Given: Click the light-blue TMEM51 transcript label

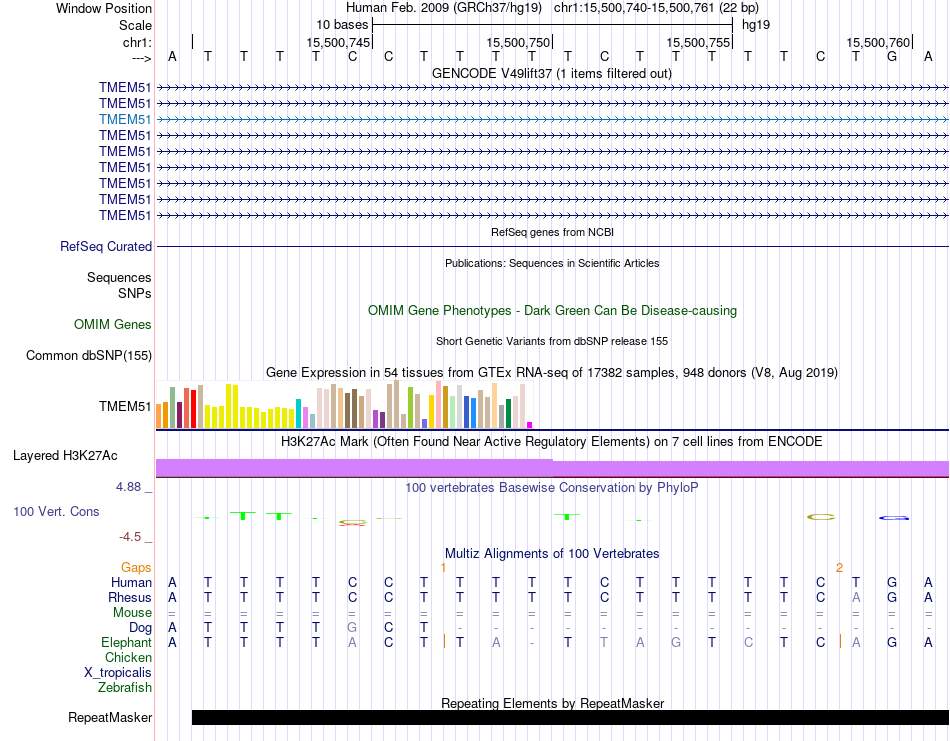Looking at the screenshot, I should pyautogui.click(x=125, y=119).
